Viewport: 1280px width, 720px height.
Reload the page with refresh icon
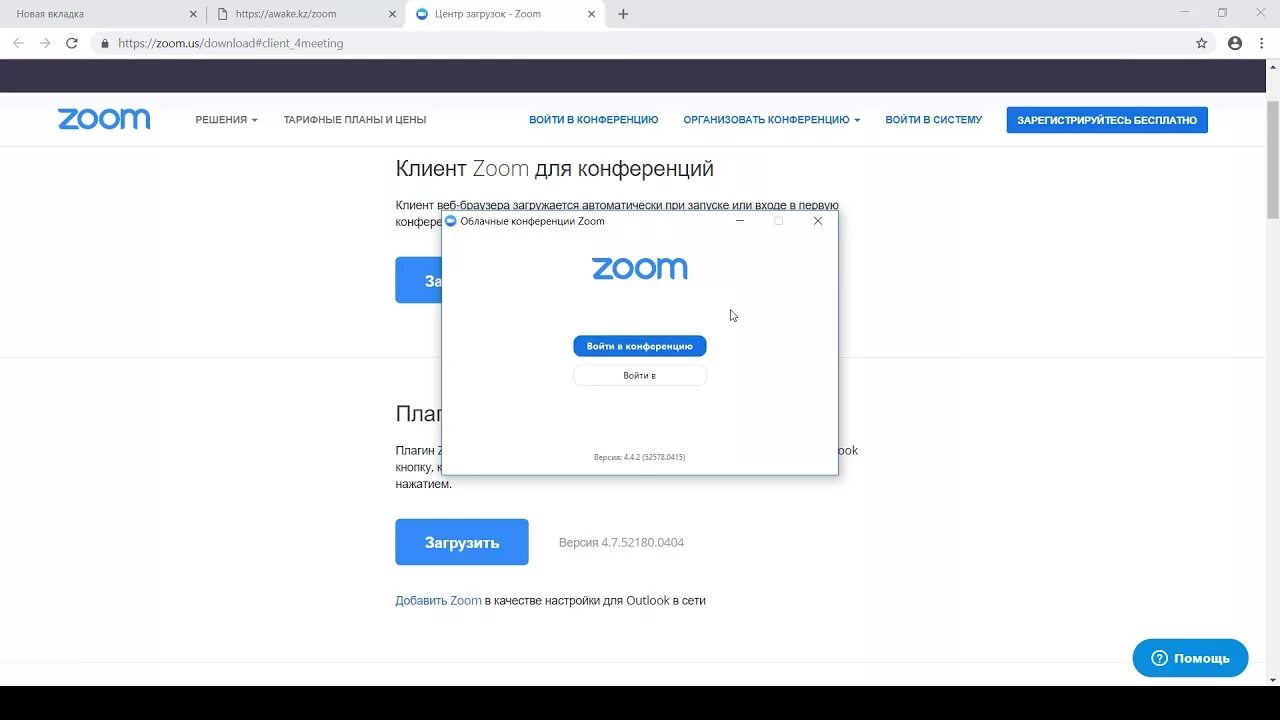(x=72, y=43)
